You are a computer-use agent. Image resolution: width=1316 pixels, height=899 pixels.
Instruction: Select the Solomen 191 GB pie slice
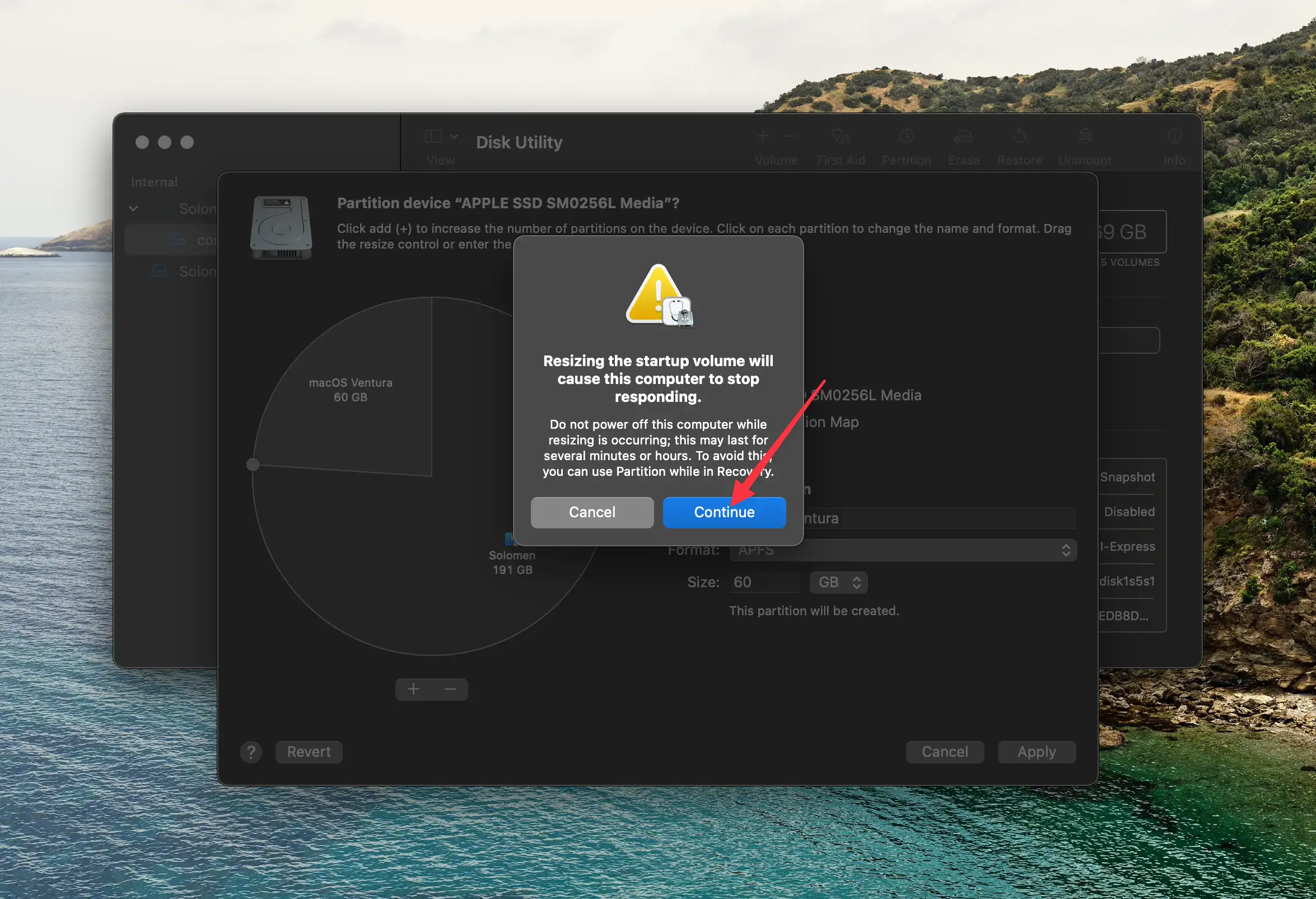coord(512,562)
